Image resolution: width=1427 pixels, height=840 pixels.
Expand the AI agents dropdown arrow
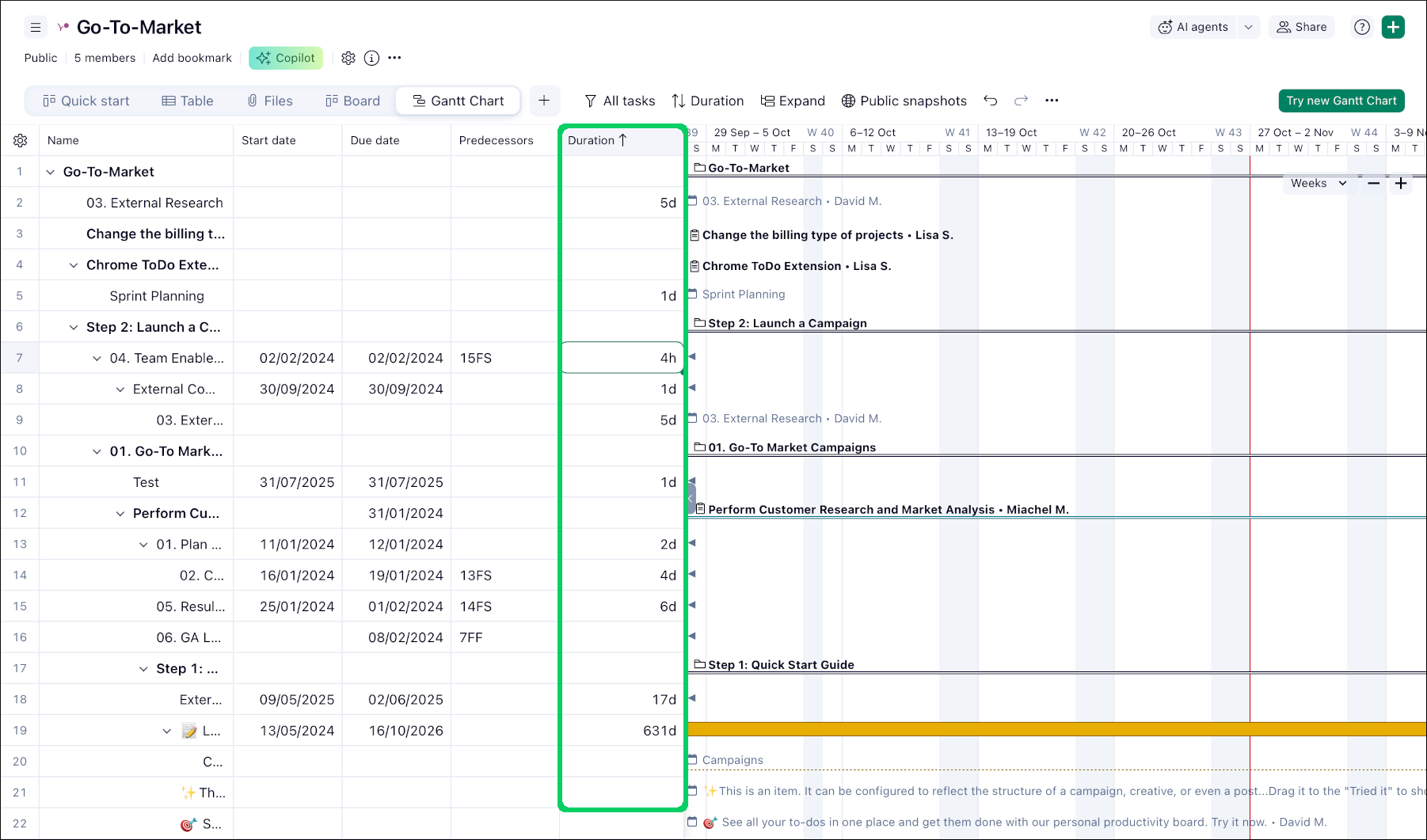click(x=1249, y=27)
